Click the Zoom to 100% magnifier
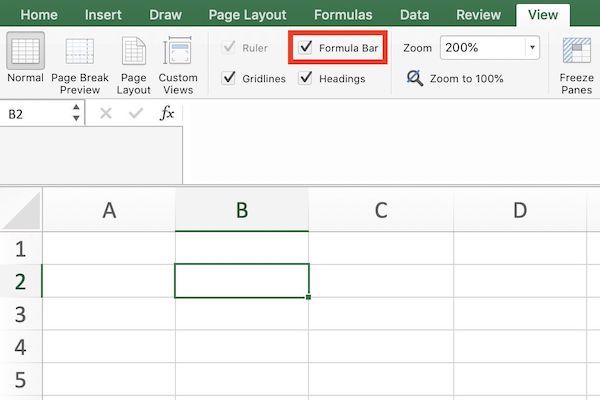This screenshot has height=400, width=600. tap(415, 78)
